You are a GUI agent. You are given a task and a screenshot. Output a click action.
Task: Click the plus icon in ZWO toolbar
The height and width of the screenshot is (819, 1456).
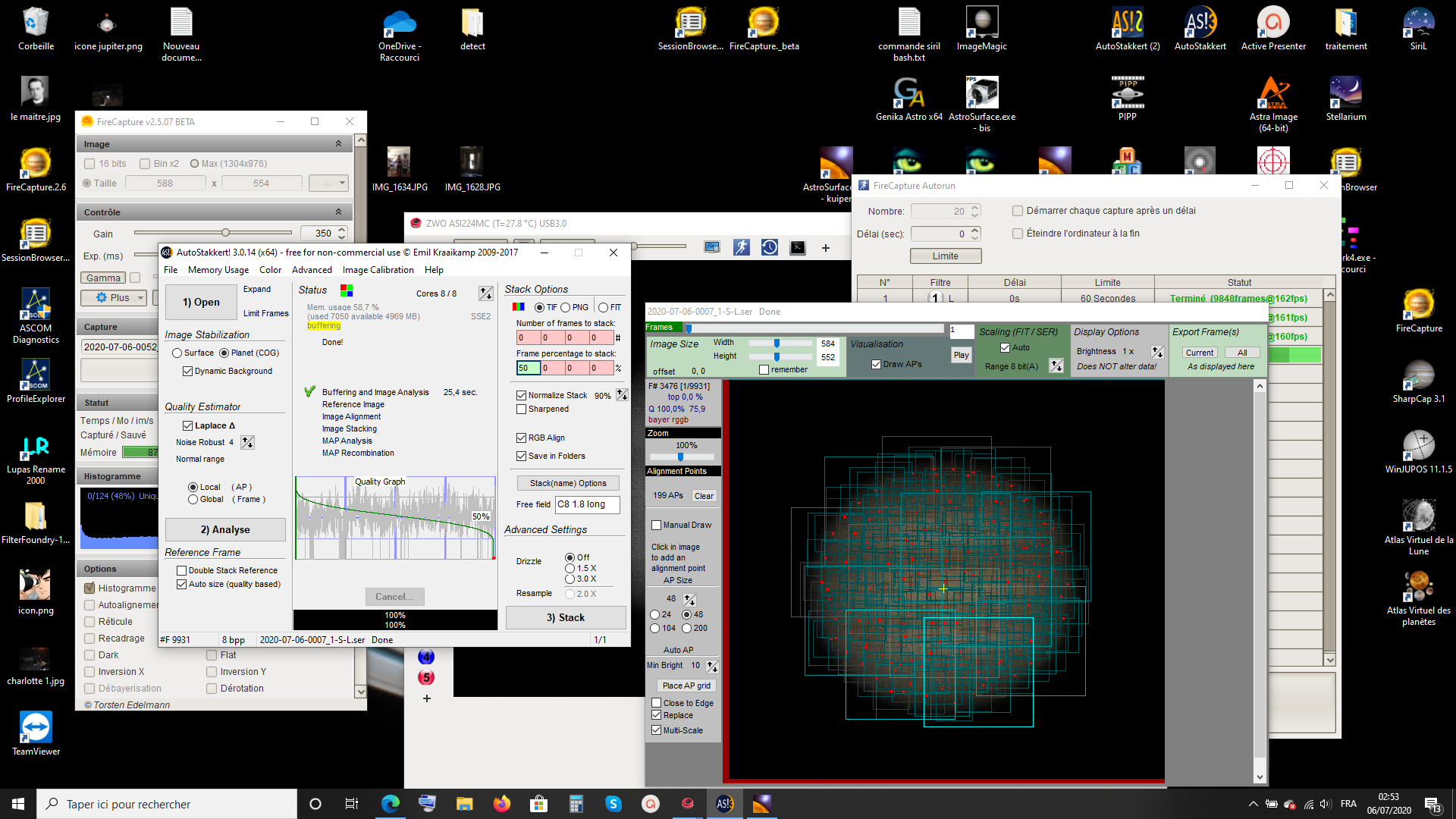click(x=825, y=247)
